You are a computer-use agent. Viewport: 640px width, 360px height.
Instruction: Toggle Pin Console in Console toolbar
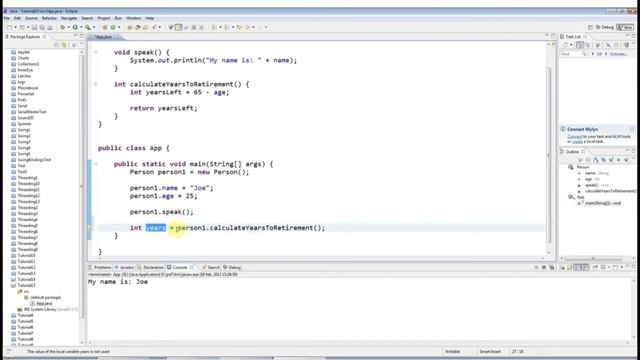point(595,267)
